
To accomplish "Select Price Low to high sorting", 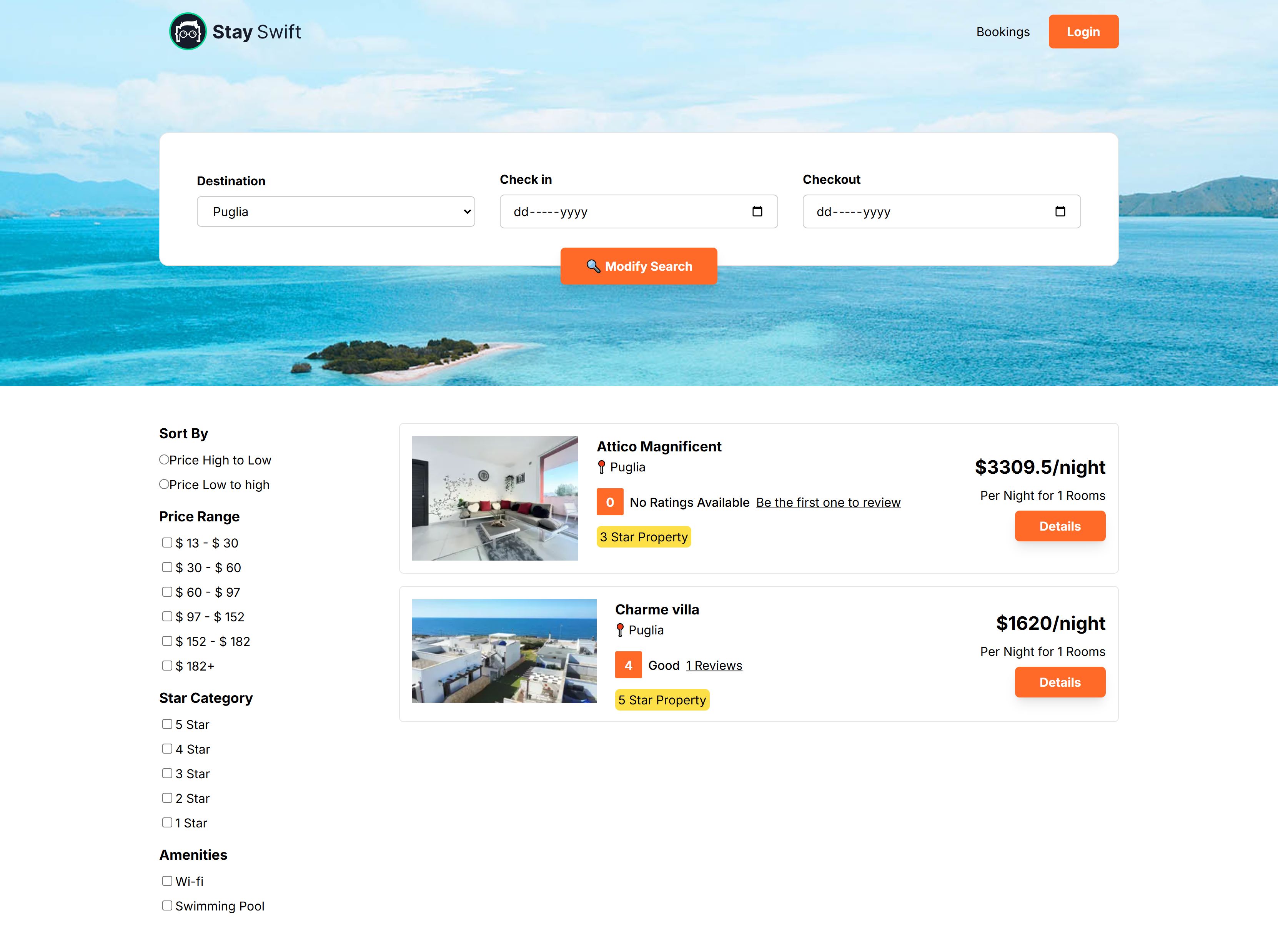I will click(x=164, y=484).
